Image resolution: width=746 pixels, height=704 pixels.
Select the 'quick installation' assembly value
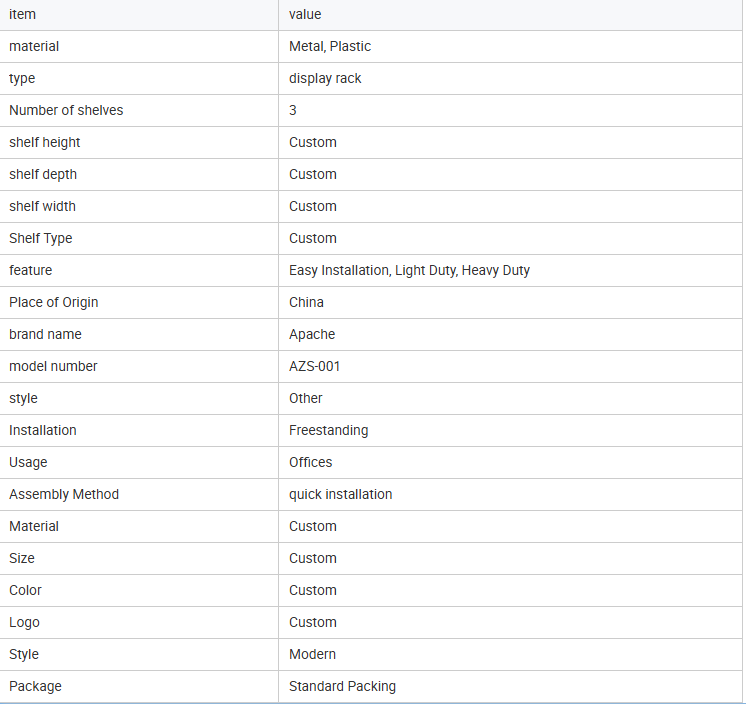pyautogui.click(x=340, y=494)
